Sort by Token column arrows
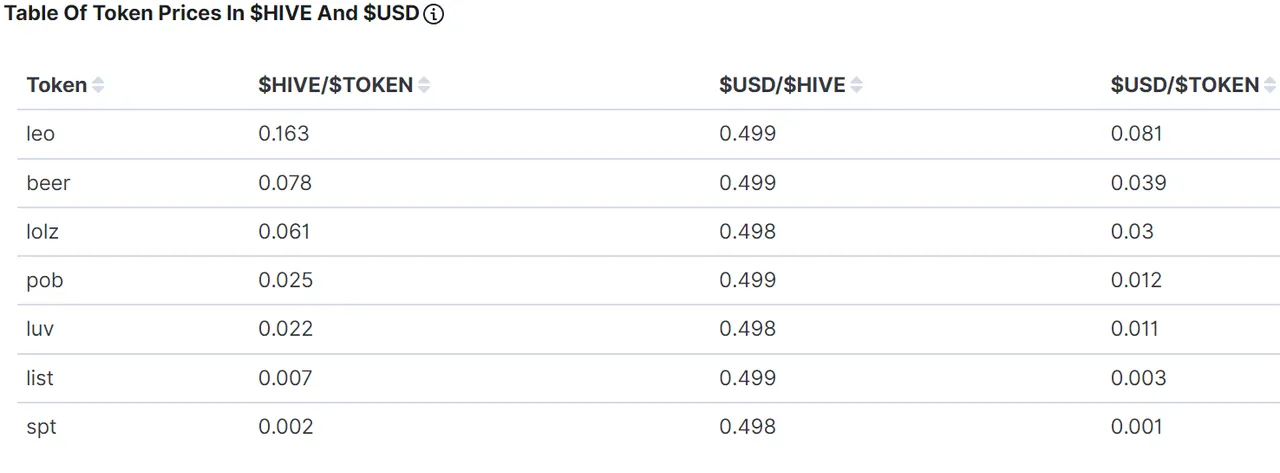Image resolution: width=1280 pixels, height=473 pixels. (x=98, y=86)
